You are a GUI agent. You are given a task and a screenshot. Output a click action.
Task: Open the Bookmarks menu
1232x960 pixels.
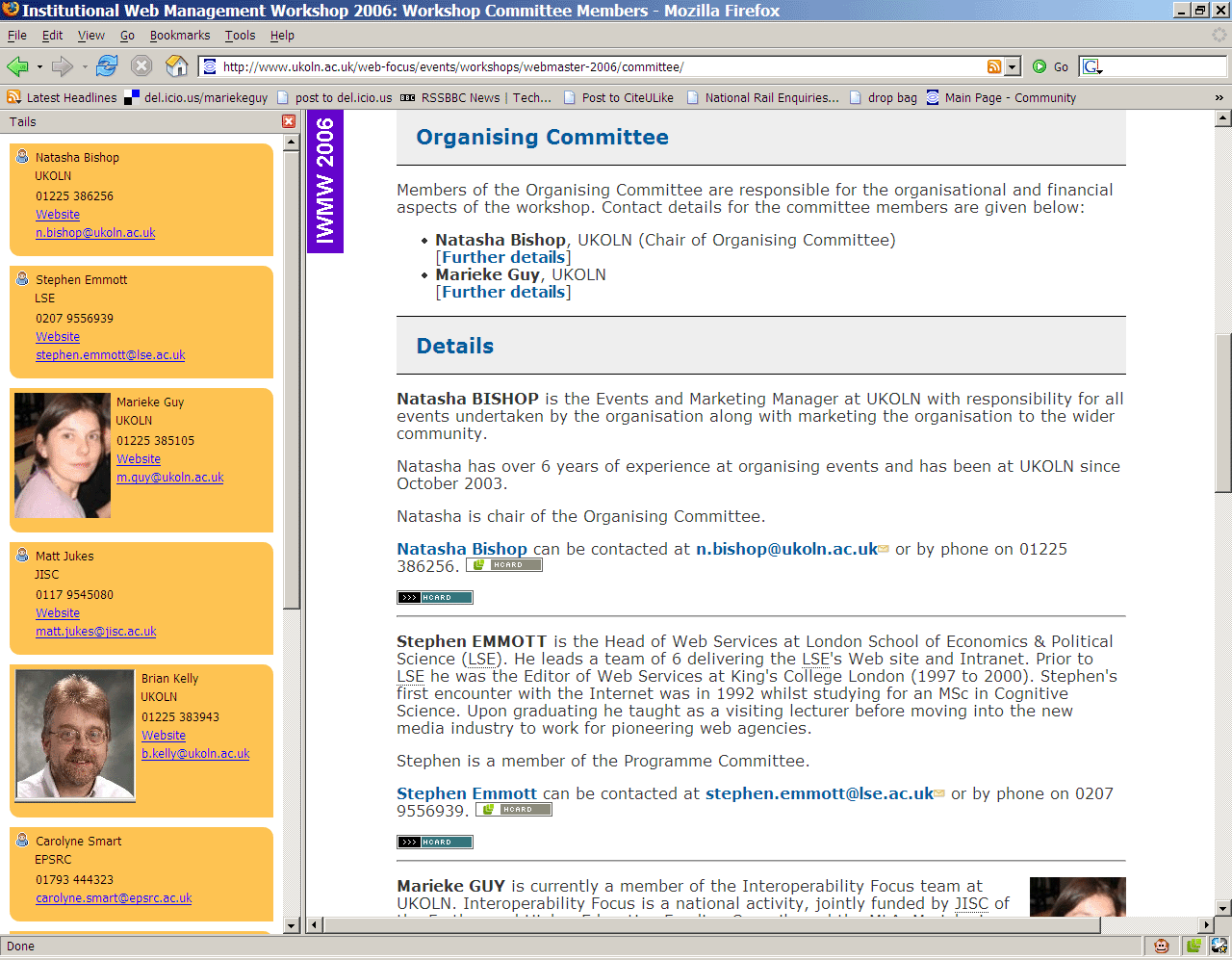(180, 36)
